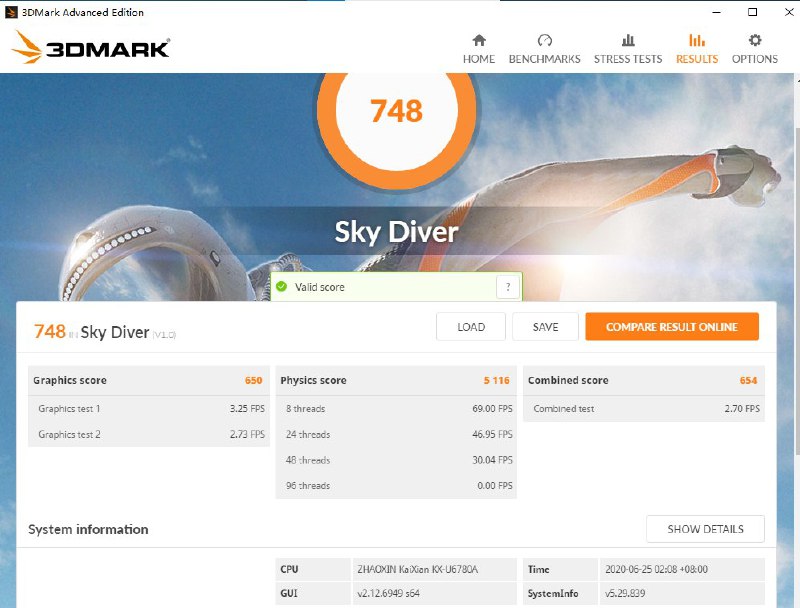Click the 24 threads row
800x608 pixels.
[396, 435]
